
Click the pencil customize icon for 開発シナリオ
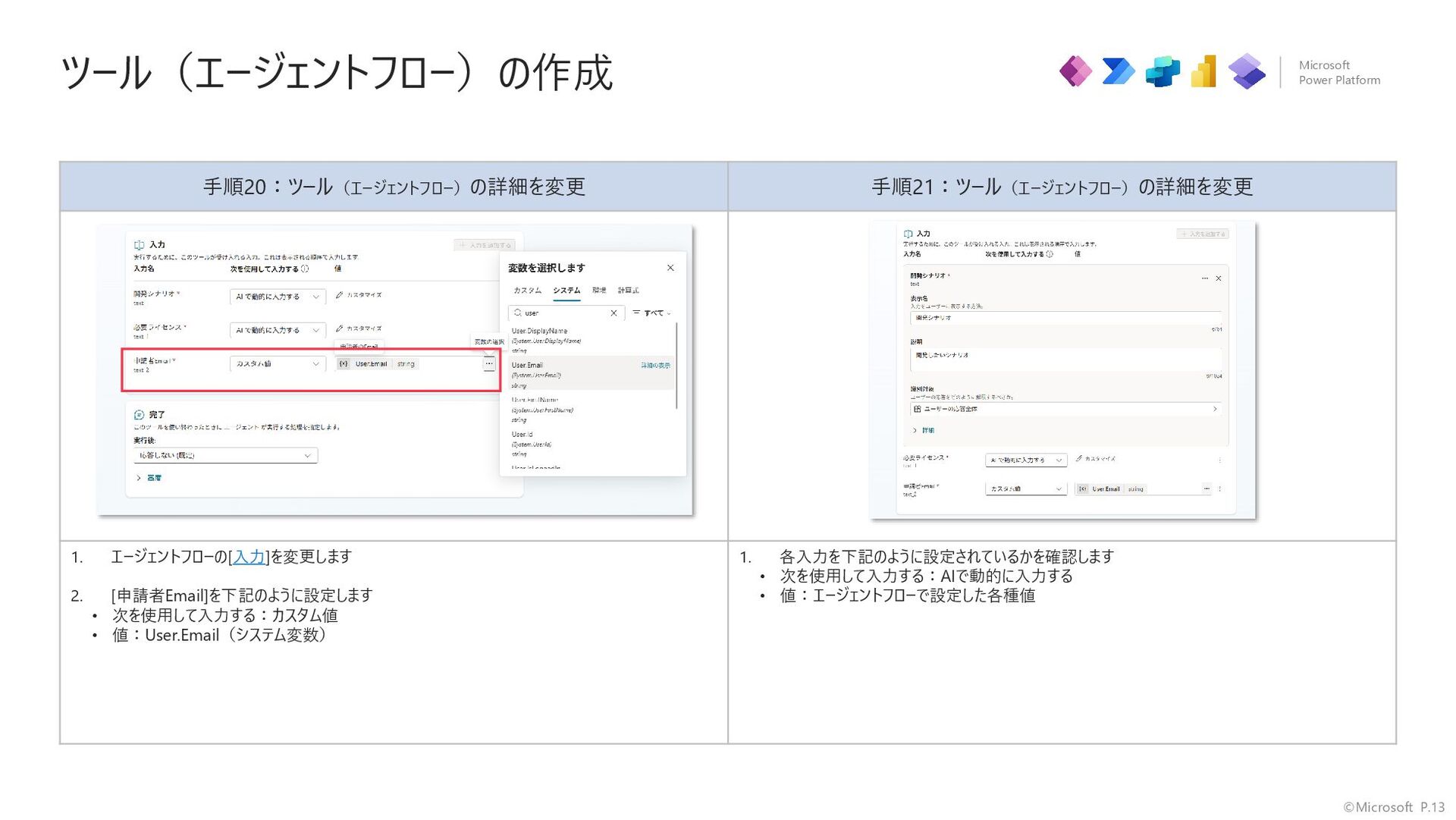coord(340,295)
